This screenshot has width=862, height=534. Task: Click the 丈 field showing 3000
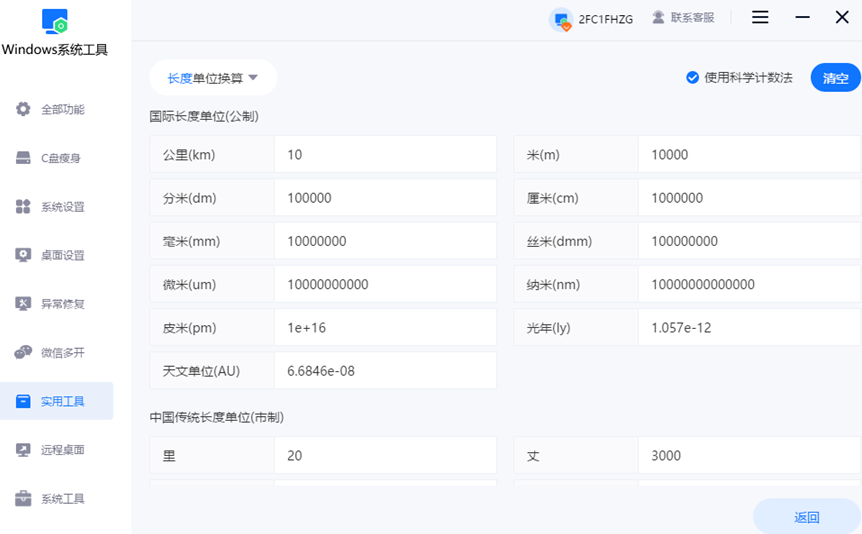pyautogui.click(x=749, y=455)
